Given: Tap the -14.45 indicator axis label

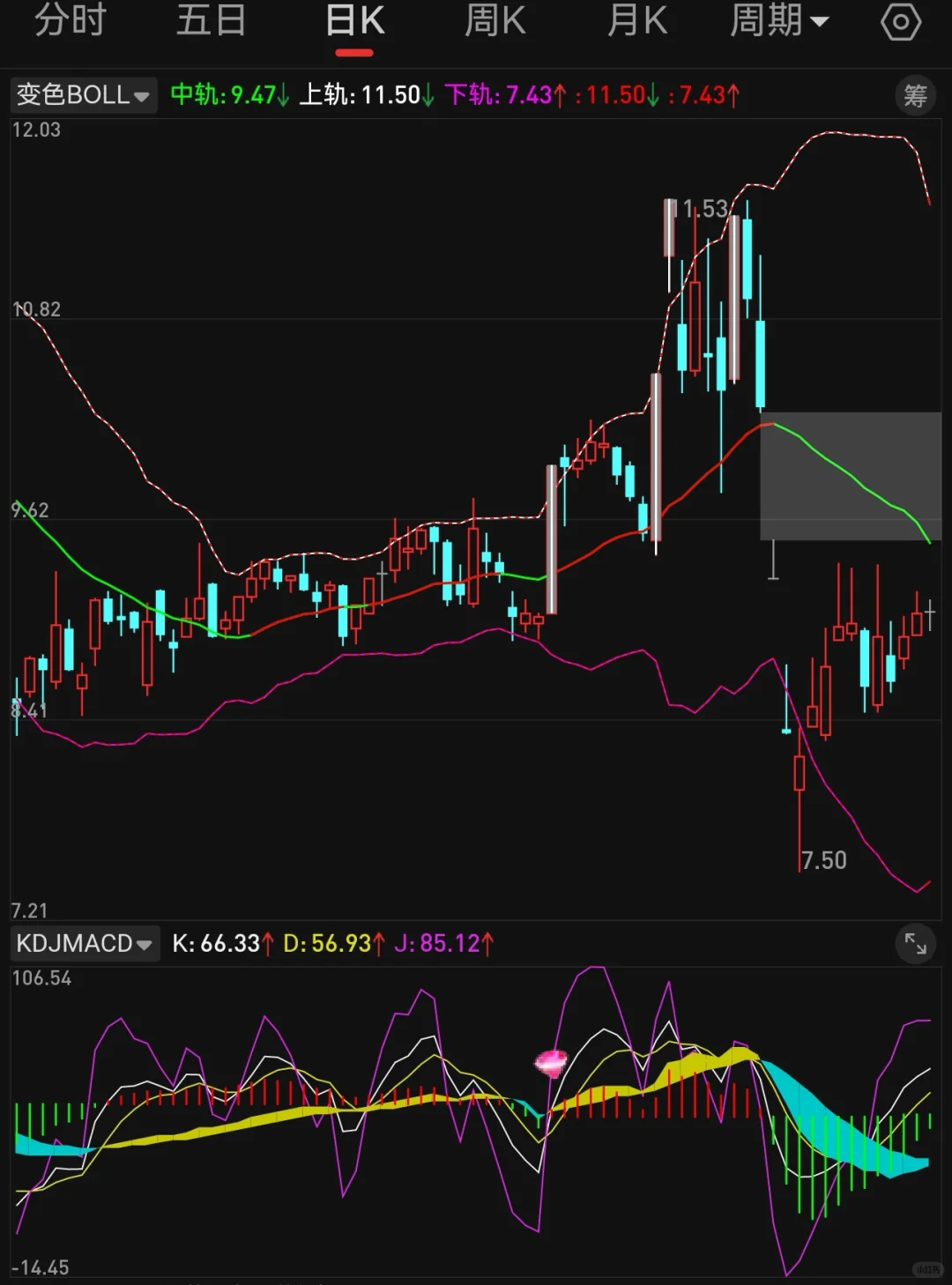Looking at the screenshot, I should tap(40, 1268).
